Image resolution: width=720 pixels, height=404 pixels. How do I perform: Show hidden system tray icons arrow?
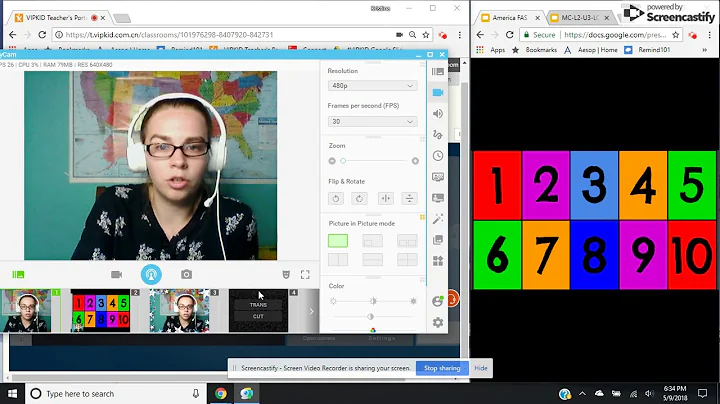click(582, 393)
